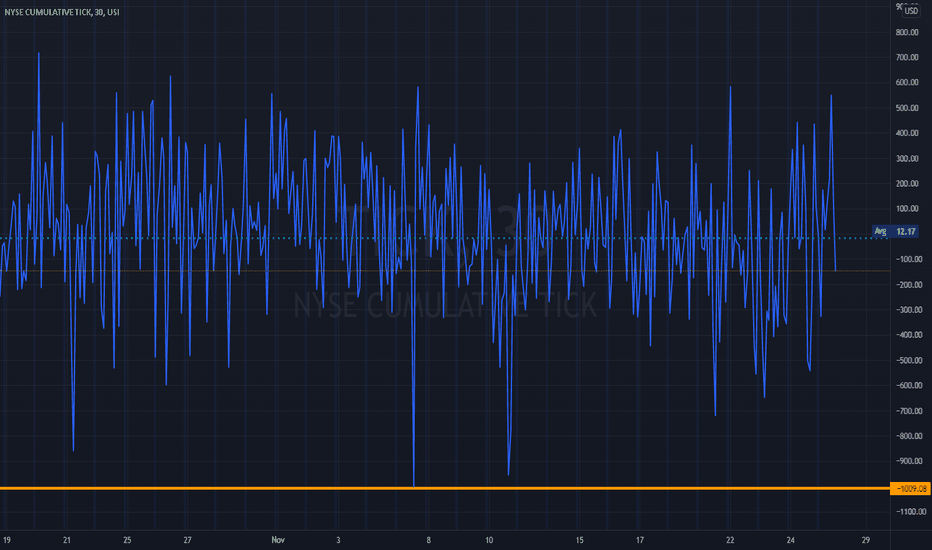Click the 400.00 price axis label
Image resolution: width=932 pixels, height=550 pixels.
(x=907, y=133)
